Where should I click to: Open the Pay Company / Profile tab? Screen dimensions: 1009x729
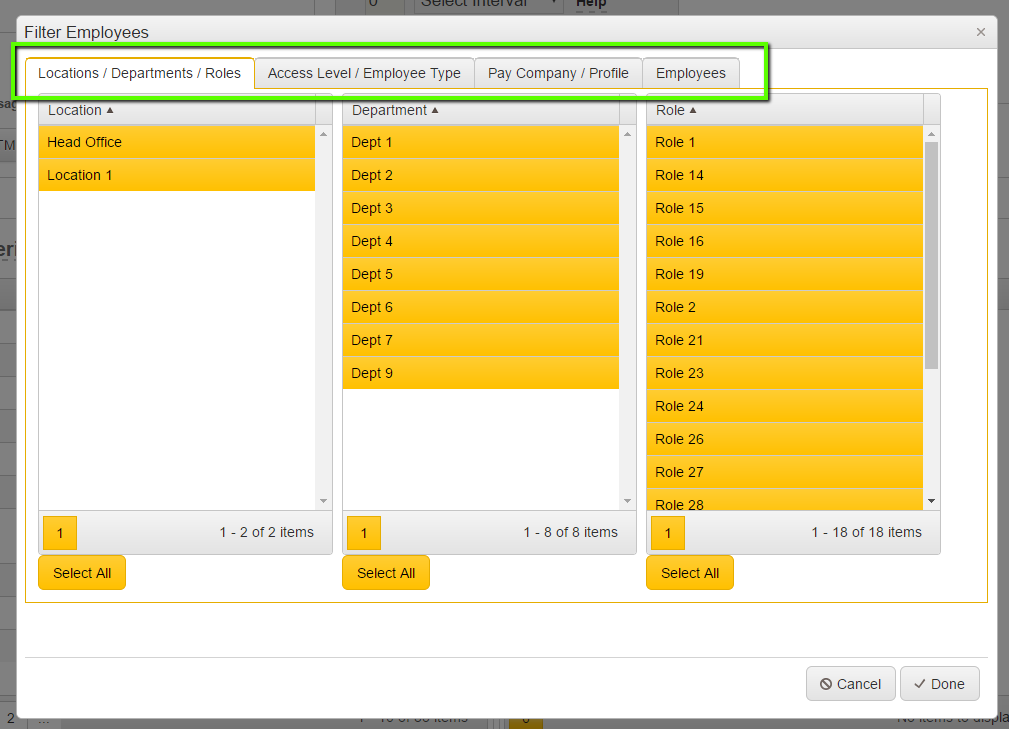click(558, 73)
